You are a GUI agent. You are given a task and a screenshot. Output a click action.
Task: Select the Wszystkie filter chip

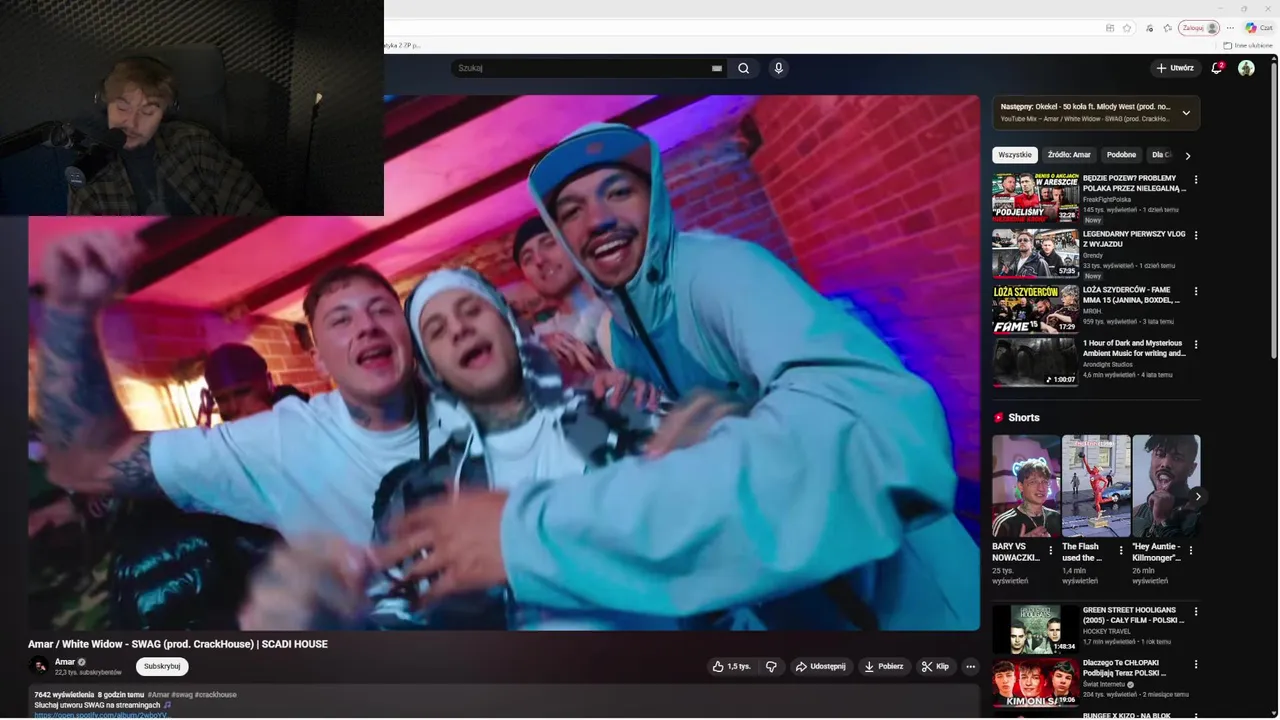point(1015,155)
